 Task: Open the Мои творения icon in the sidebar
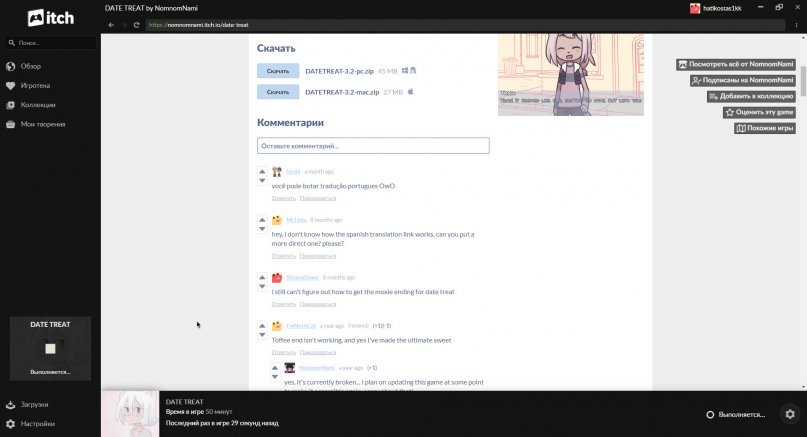pyautogui.click(x=10, y=124)
